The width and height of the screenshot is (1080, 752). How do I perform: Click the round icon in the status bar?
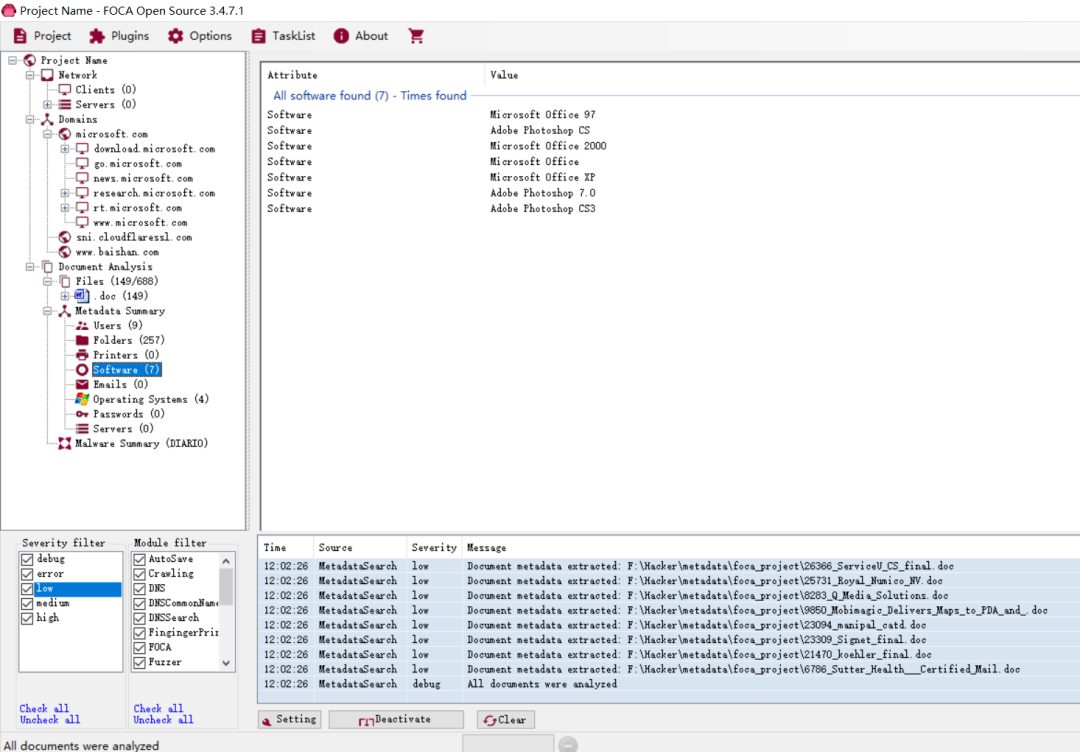(568, 744)
